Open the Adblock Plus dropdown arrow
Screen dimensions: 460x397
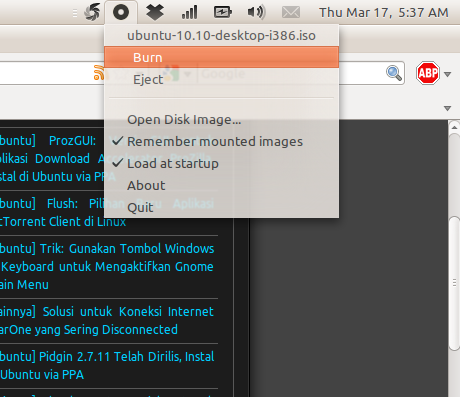point(448,74)
